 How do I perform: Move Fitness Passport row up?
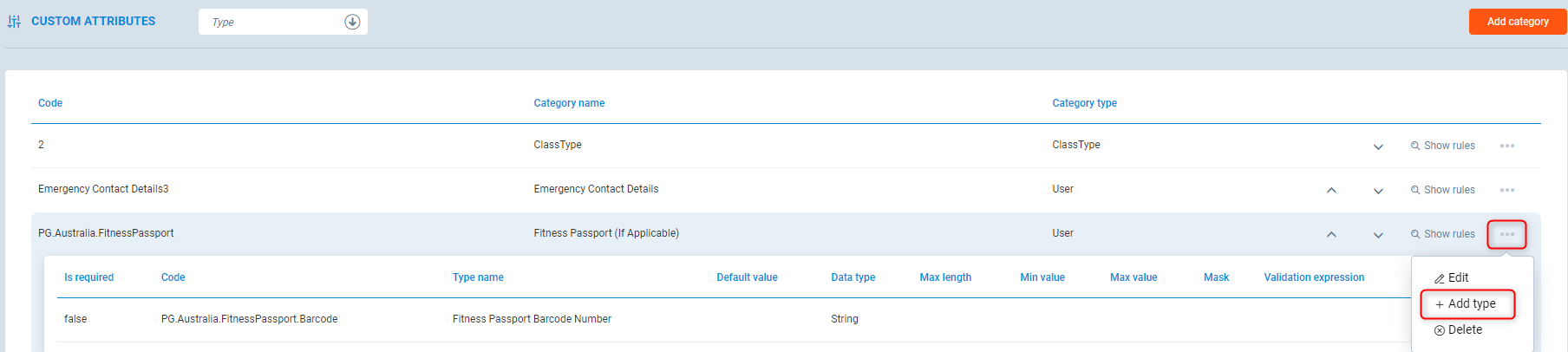click(x=1331, y=234)
